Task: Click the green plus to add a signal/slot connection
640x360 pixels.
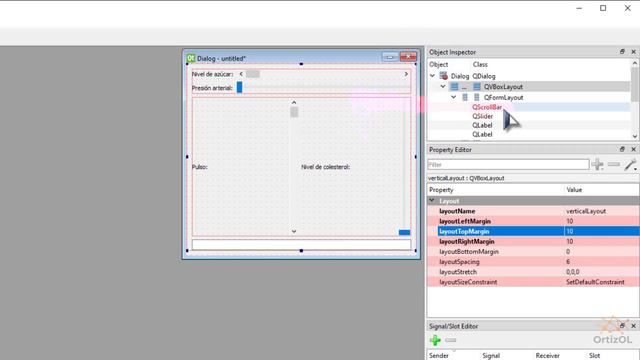Action: pyautogui.click(x=435, y=340)
